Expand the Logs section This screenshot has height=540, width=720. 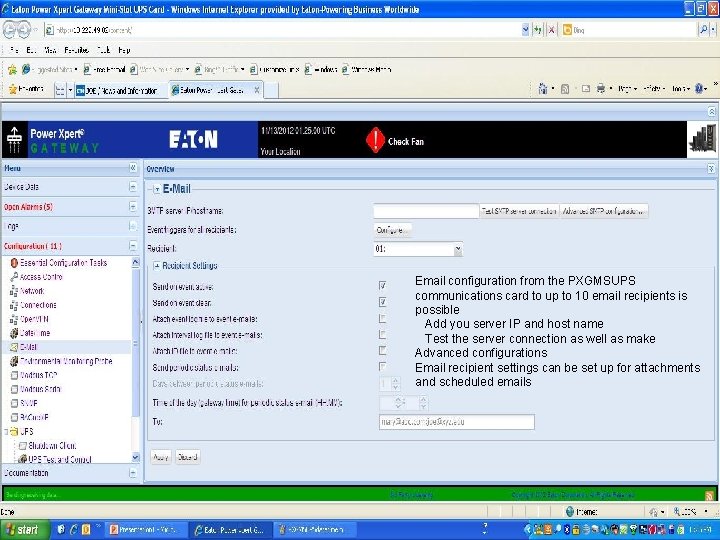[x=133, y=226]
